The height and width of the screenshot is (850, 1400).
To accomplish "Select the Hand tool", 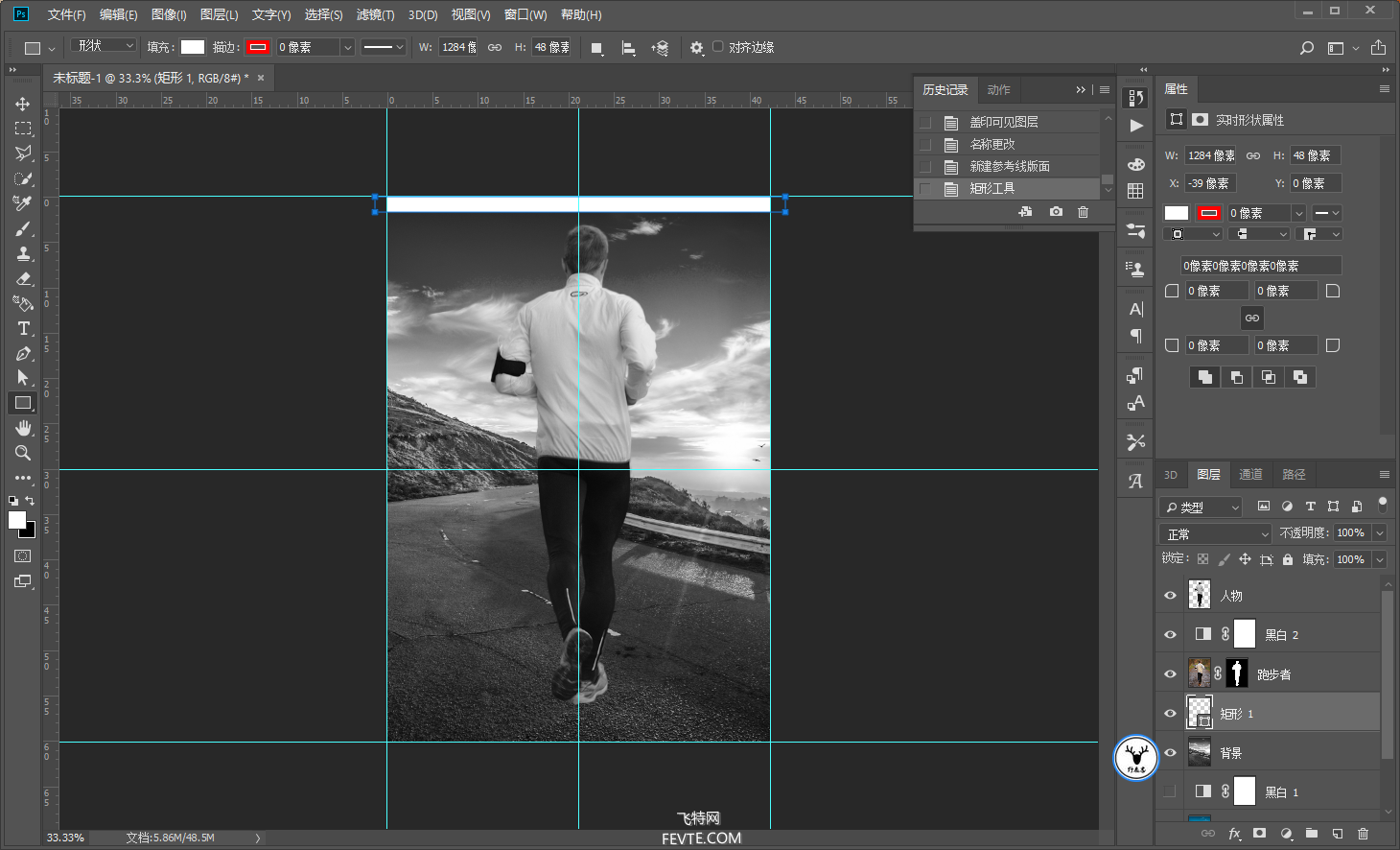I will coord(23,428).
